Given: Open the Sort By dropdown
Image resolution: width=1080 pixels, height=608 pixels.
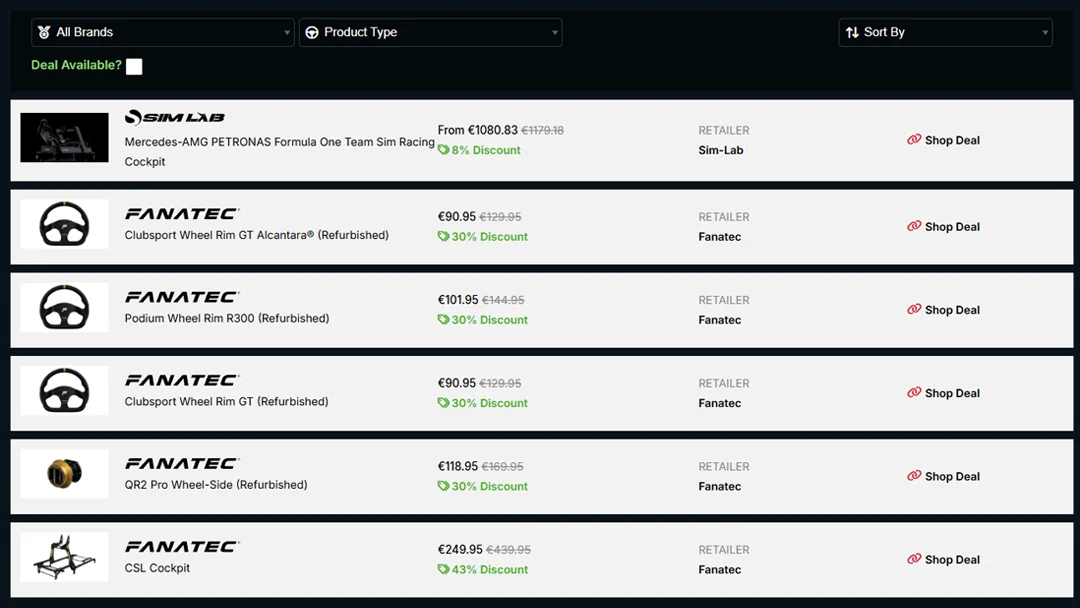Looking at the screenshot, I should click(x=945, y=32).
